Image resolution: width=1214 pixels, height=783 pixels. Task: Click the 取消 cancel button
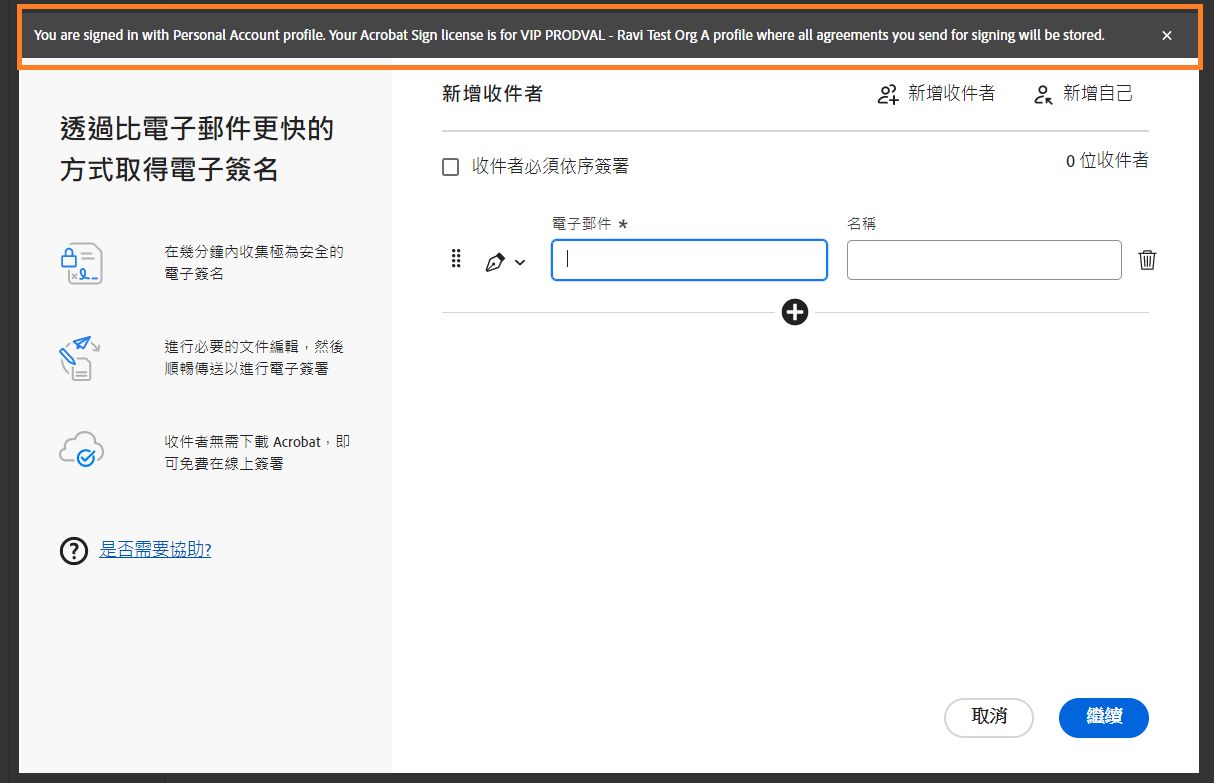[988, 717]
